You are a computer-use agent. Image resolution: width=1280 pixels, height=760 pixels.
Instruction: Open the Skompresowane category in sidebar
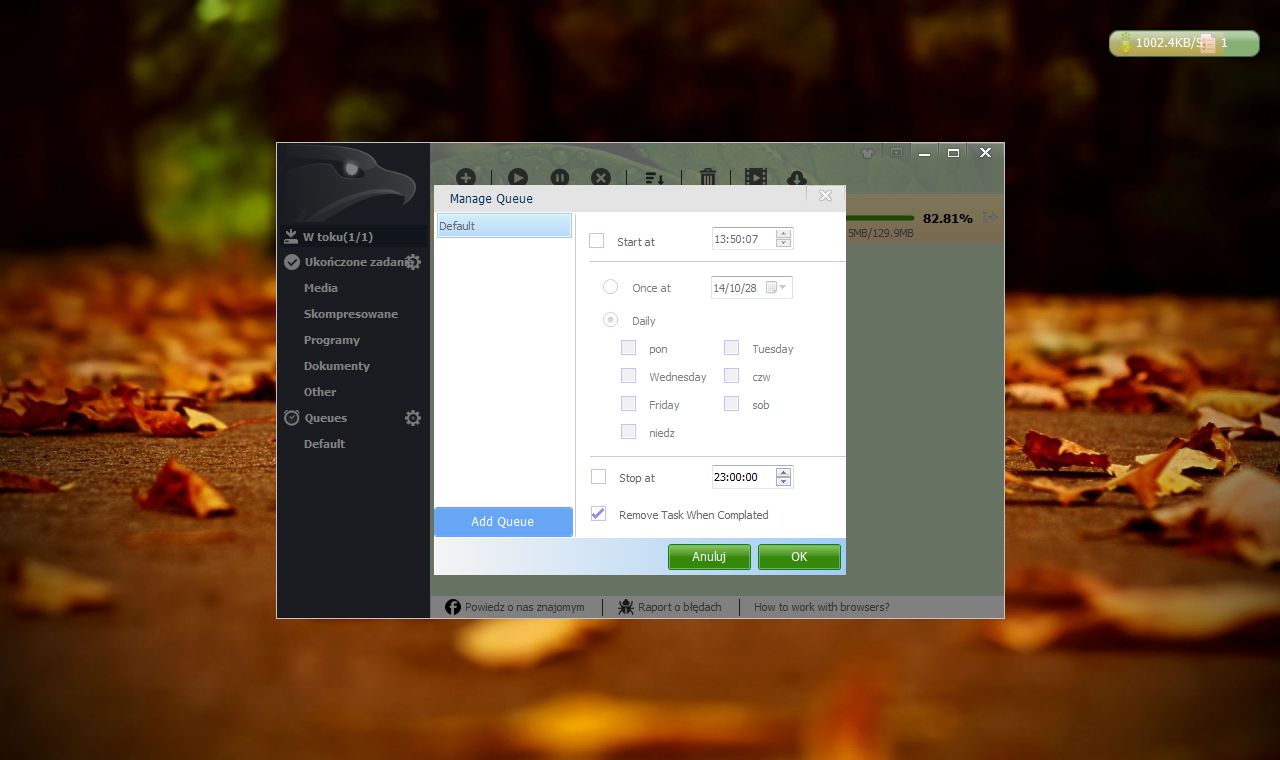351,314
